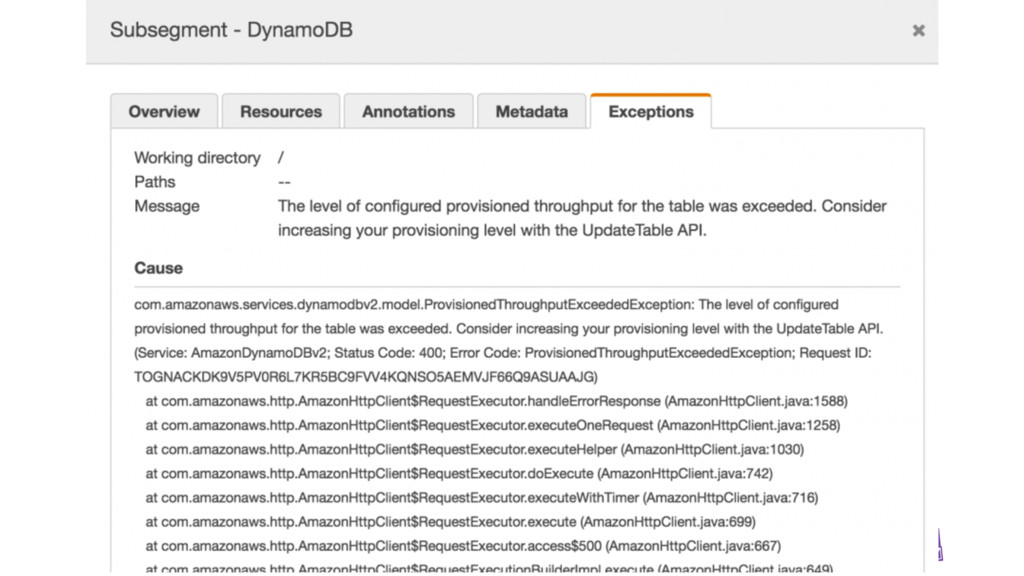Switch to the Overview tab
The image size is (1024, 576).
click(x=164, y=112)
